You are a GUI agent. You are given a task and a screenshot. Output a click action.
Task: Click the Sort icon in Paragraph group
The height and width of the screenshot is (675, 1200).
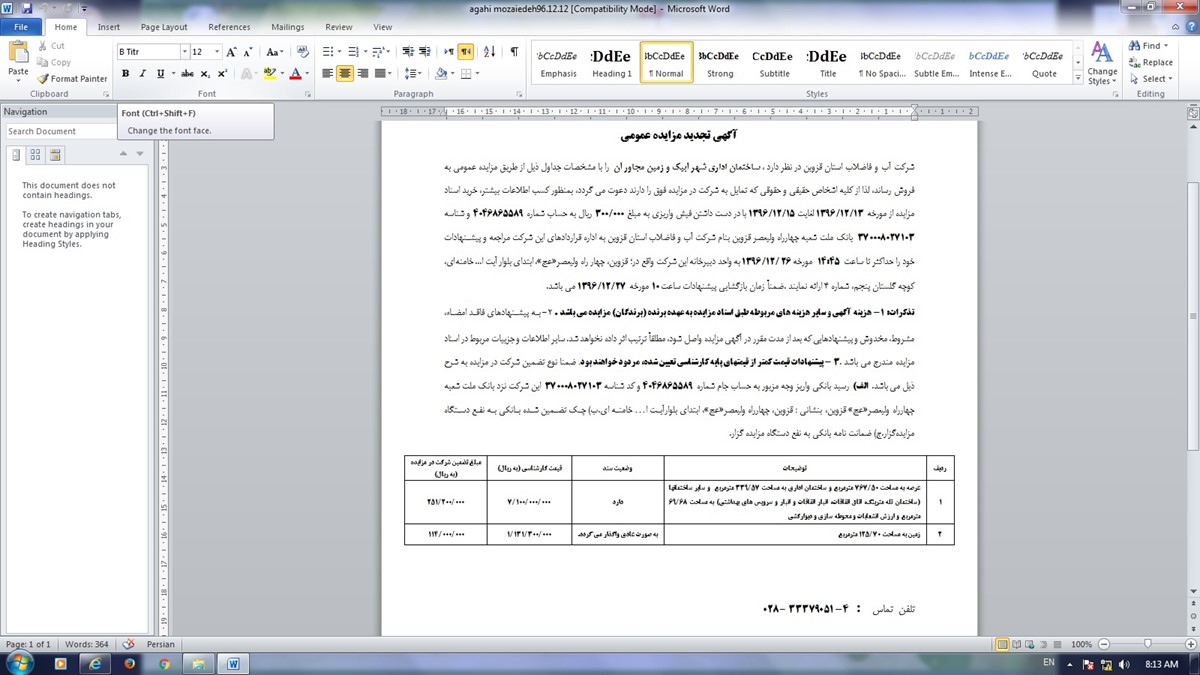pyautogui.click(x=491, y=52)
